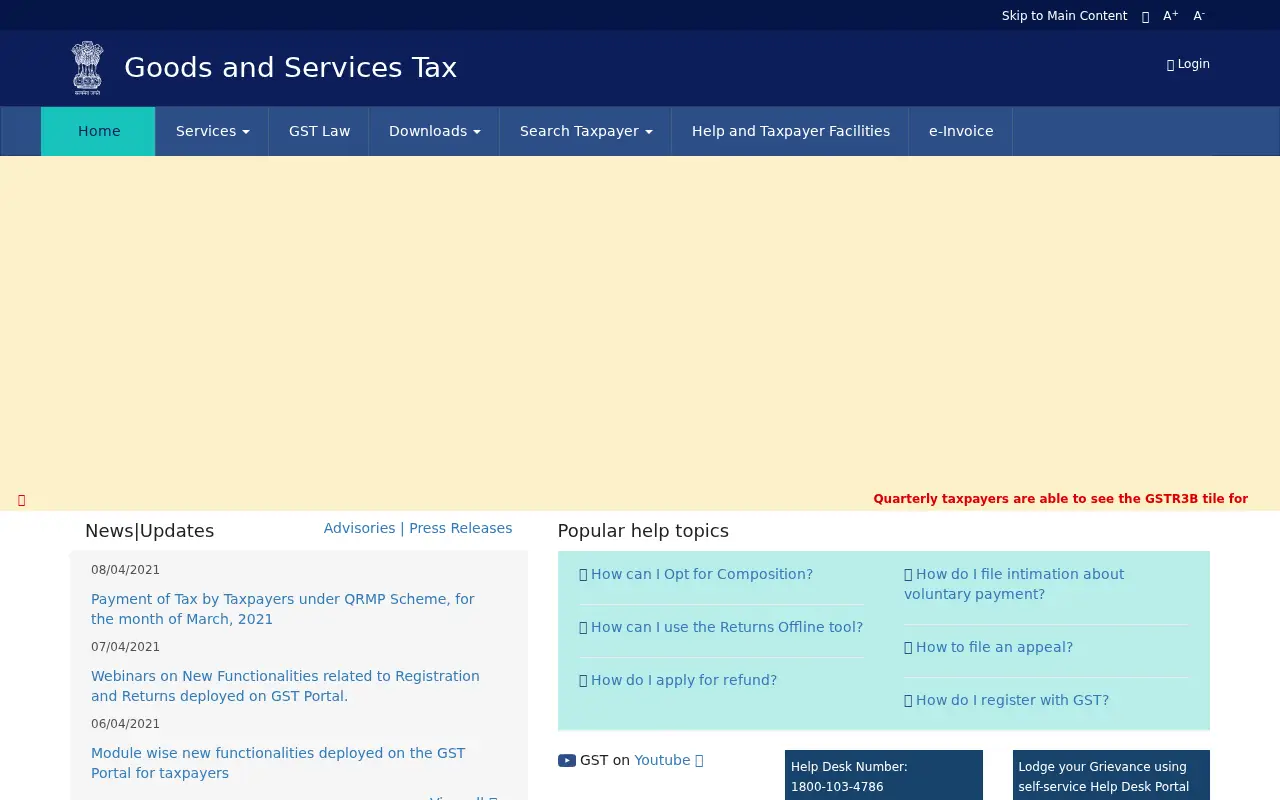This screenshot has height=800, width=1280.
Task: Open 'How do I apply for refund?' topic
Action: click(683, 680)
